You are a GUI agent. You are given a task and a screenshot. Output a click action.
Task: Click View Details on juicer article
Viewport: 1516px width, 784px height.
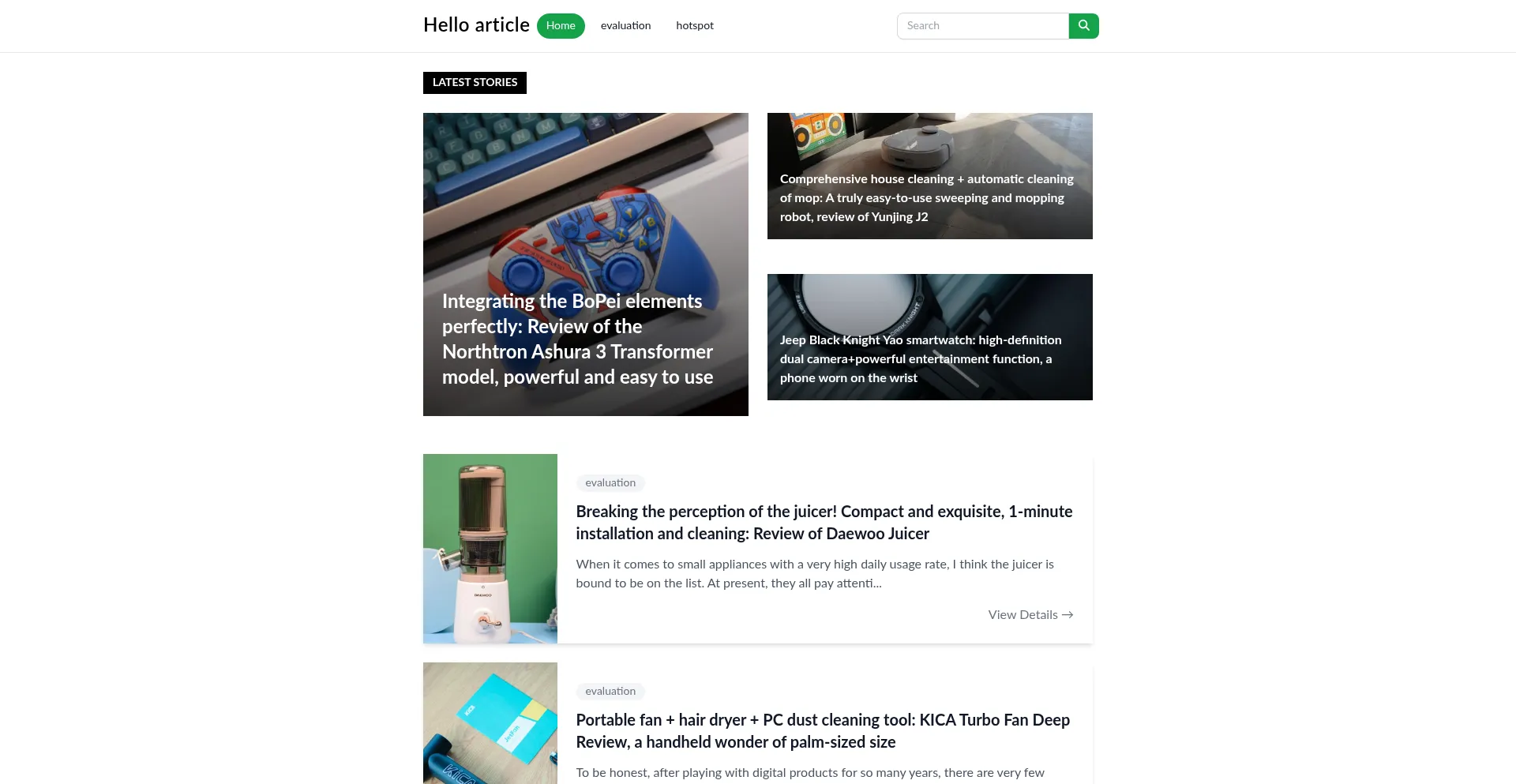point(1030,615)
